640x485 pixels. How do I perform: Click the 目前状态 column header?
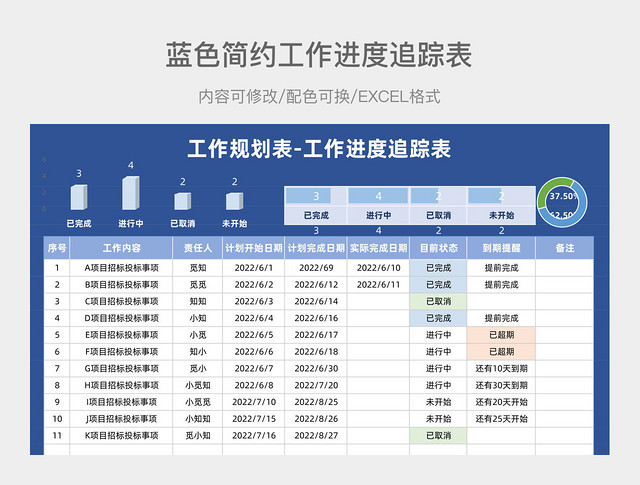[x=438, y=248]
